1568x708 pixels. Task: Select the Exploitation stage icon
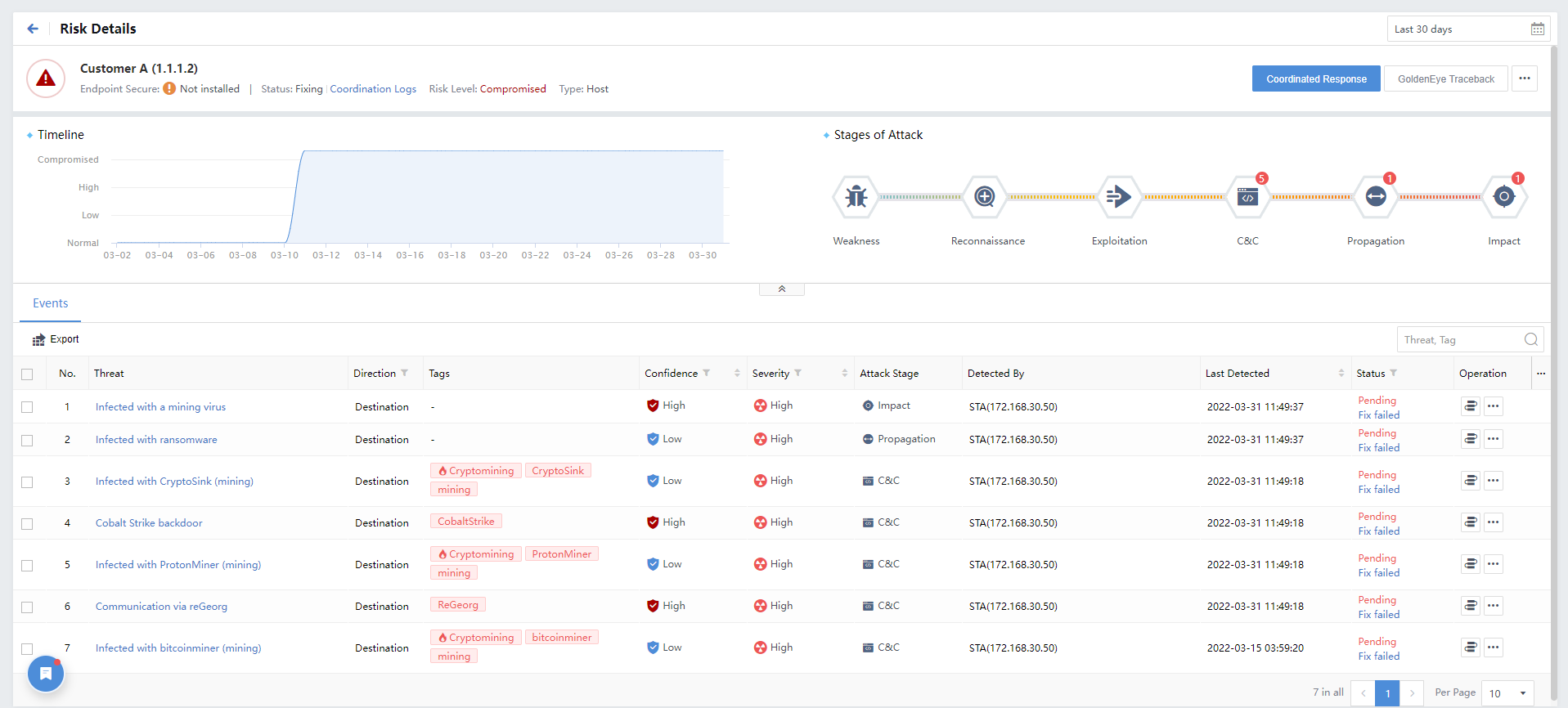coord(1118,197)
